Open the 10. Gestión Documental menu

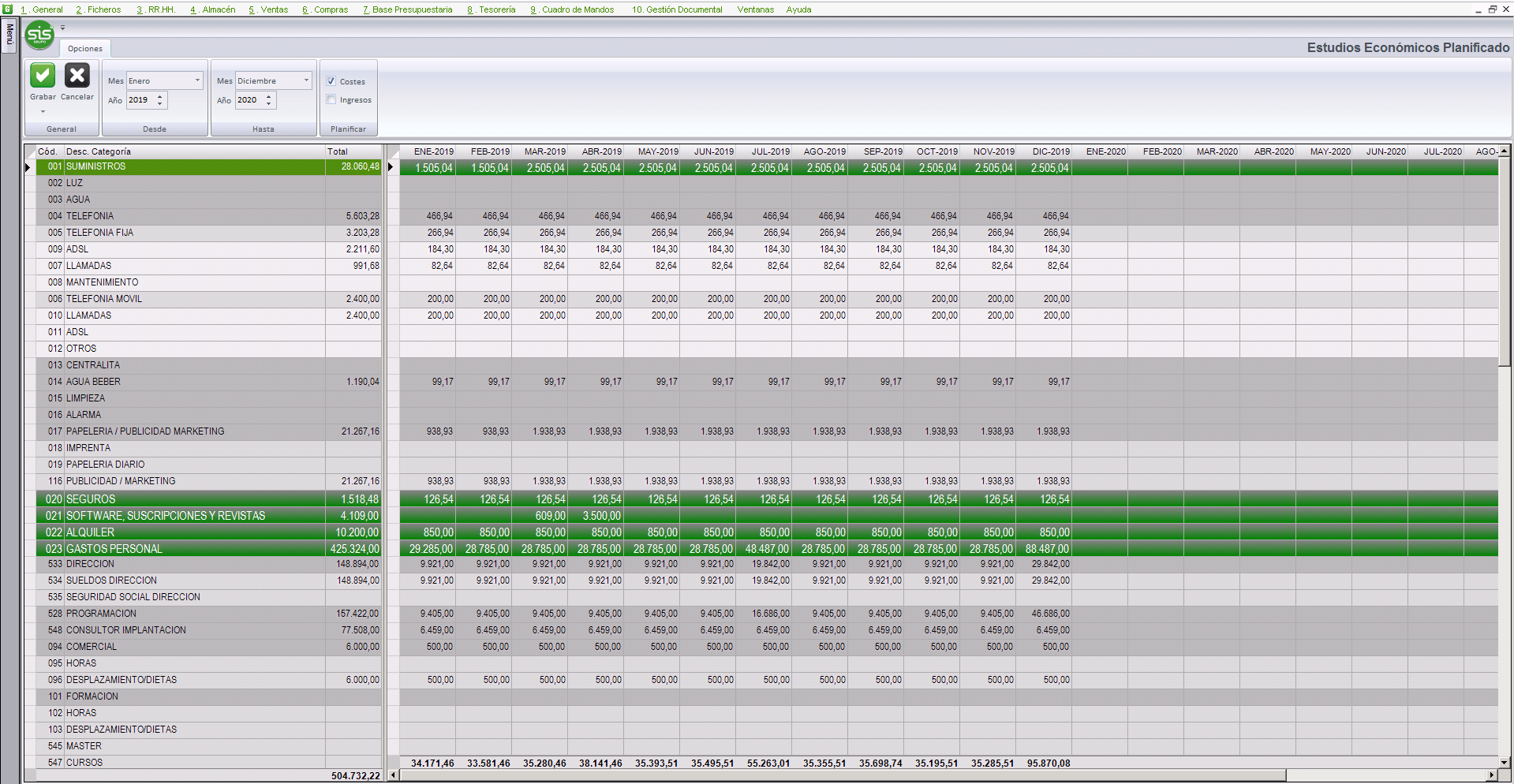pyautogui.click(x=677, y=9)
